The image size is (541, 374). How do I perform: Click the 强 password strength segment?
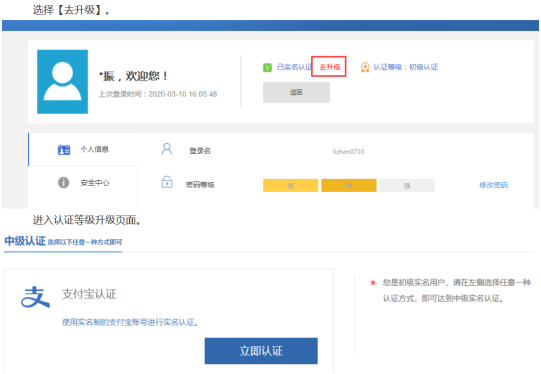click(x=407, y=186)
